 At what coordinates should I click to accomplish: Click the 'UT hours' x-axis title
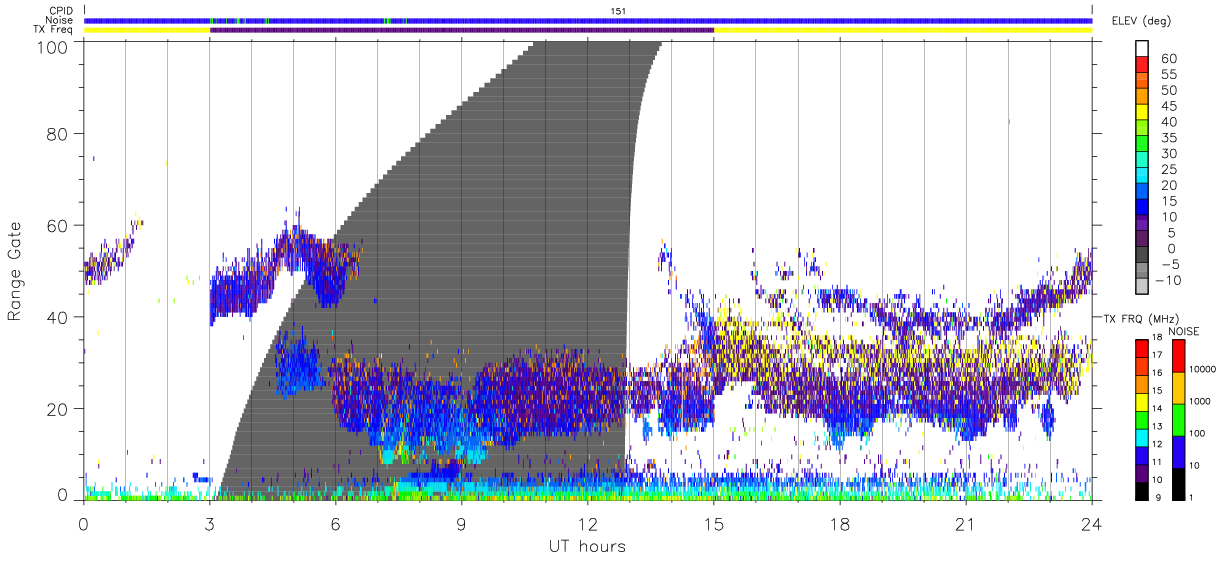587,547
